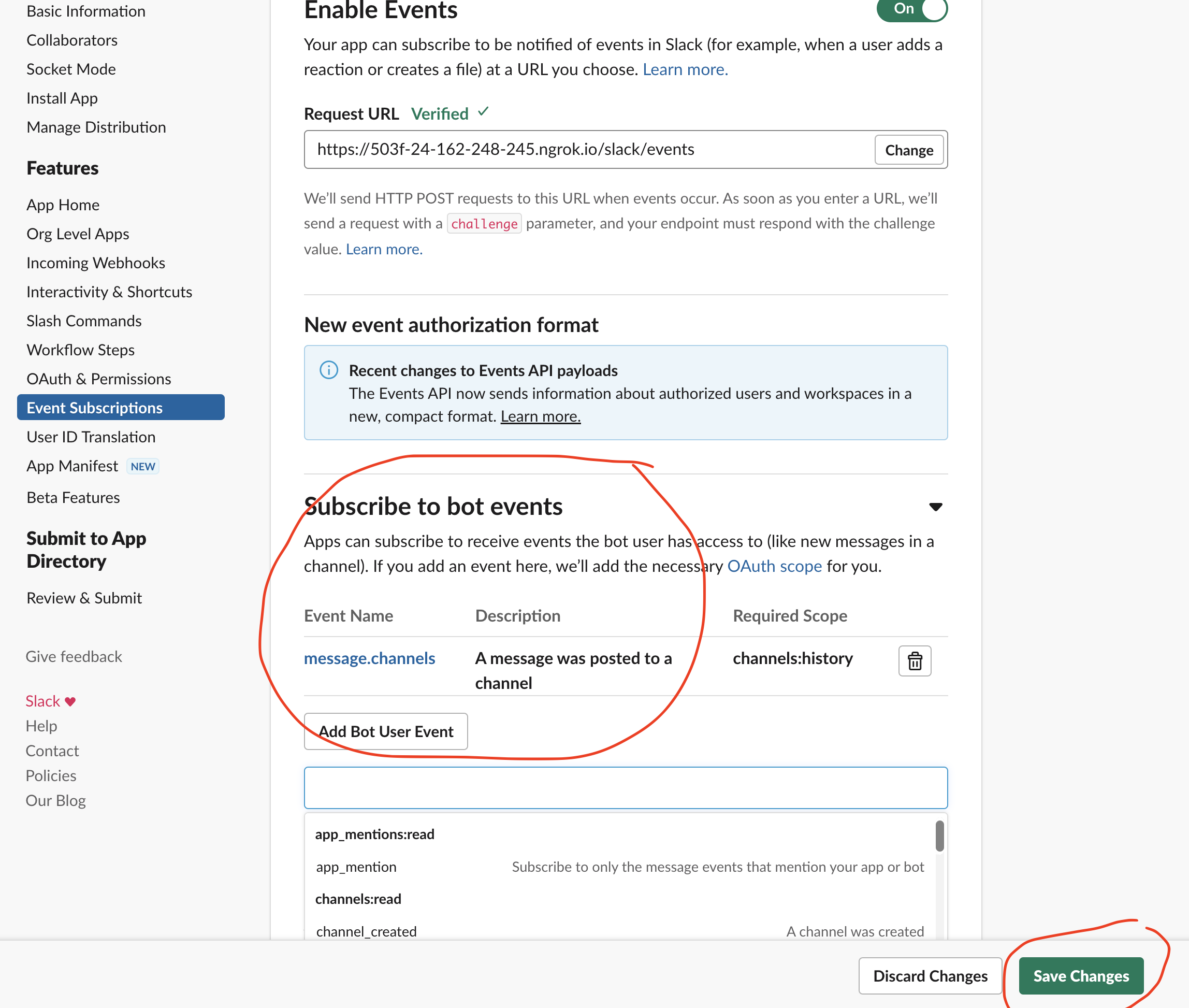The image size is (1189, 1008).
Task: Open Manage Distribution page
Action: pyautogui.click(x=96, y=127)
